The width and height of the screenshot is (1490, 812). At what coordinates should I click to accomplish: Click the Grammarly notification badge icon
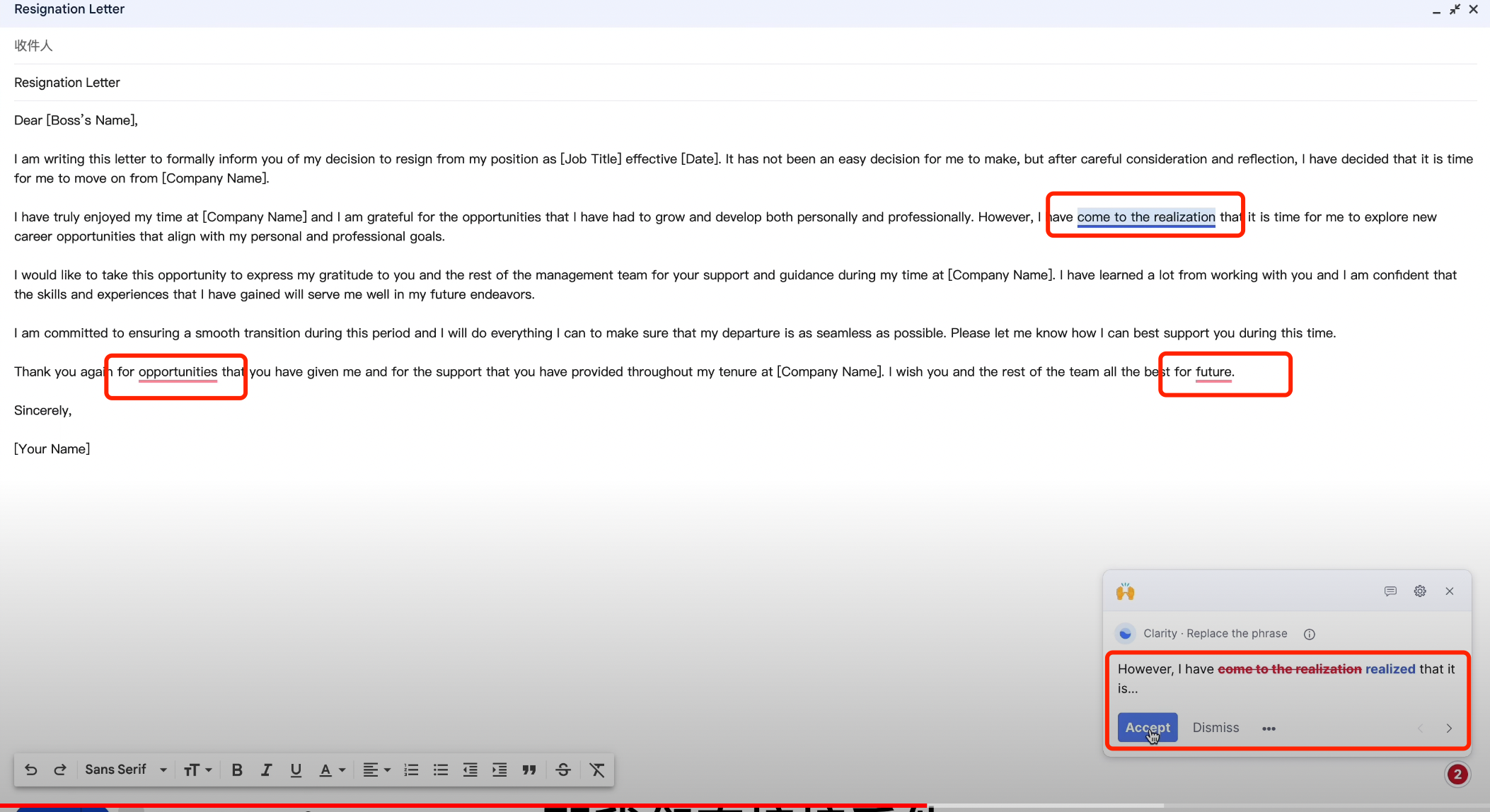click(x=1460, y=773)
